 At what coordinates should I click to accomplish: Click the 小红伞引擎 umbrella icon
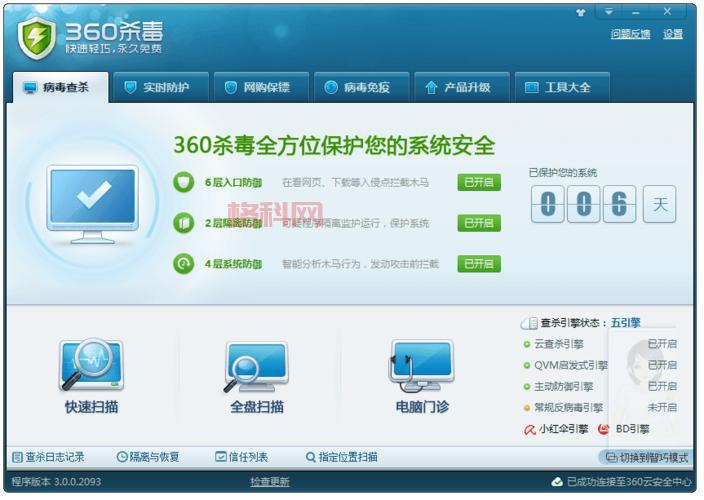point(530,430)
